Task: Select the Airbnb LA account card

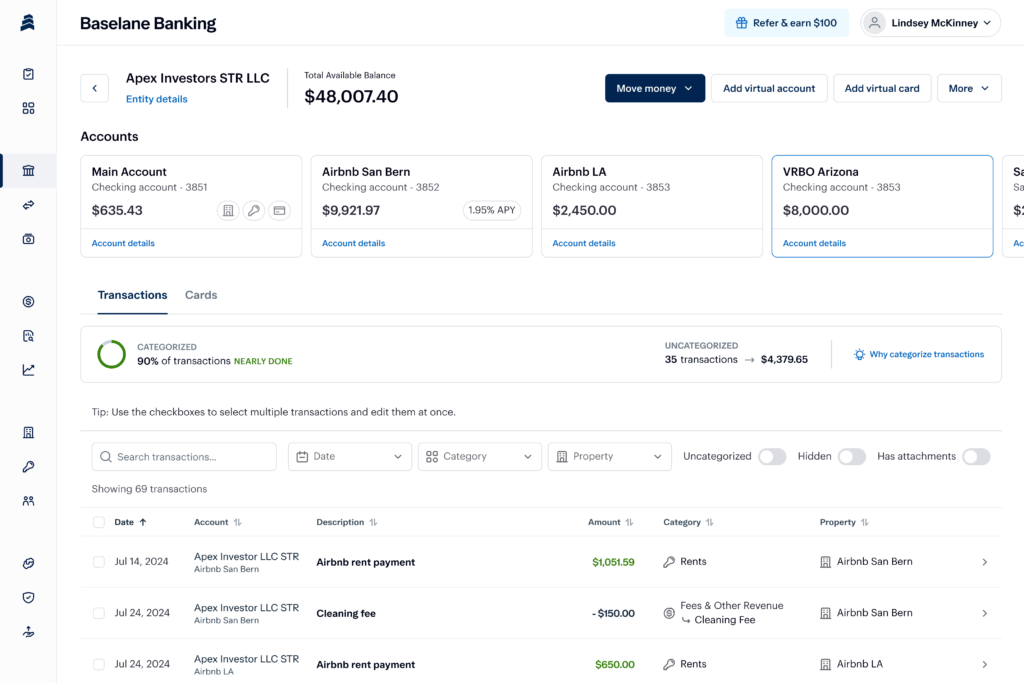Action: click(x=652, y=206)
